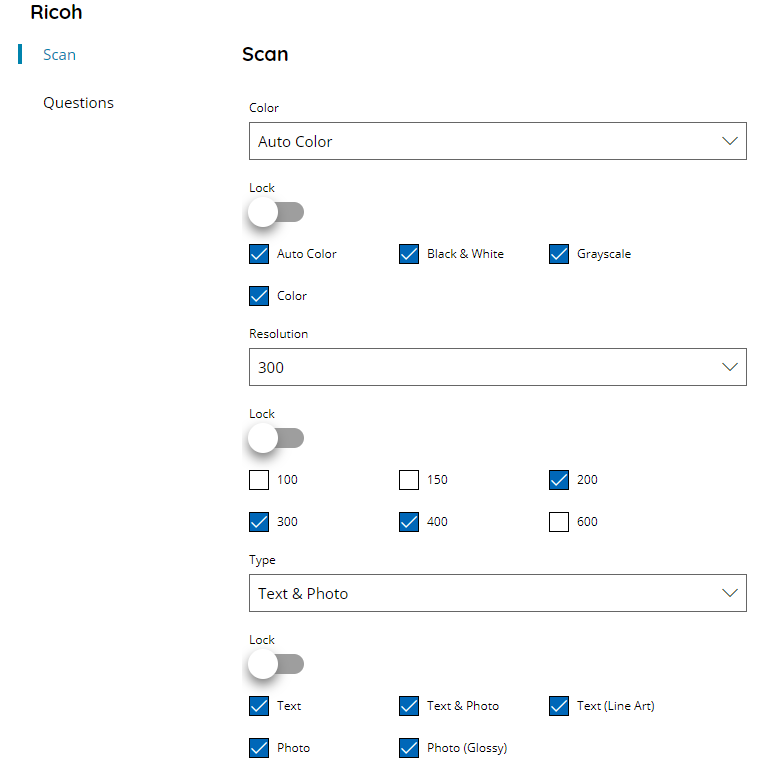772x770 pixels.
Task: Select the Scan item in sidebar
Action: (60, 55)
